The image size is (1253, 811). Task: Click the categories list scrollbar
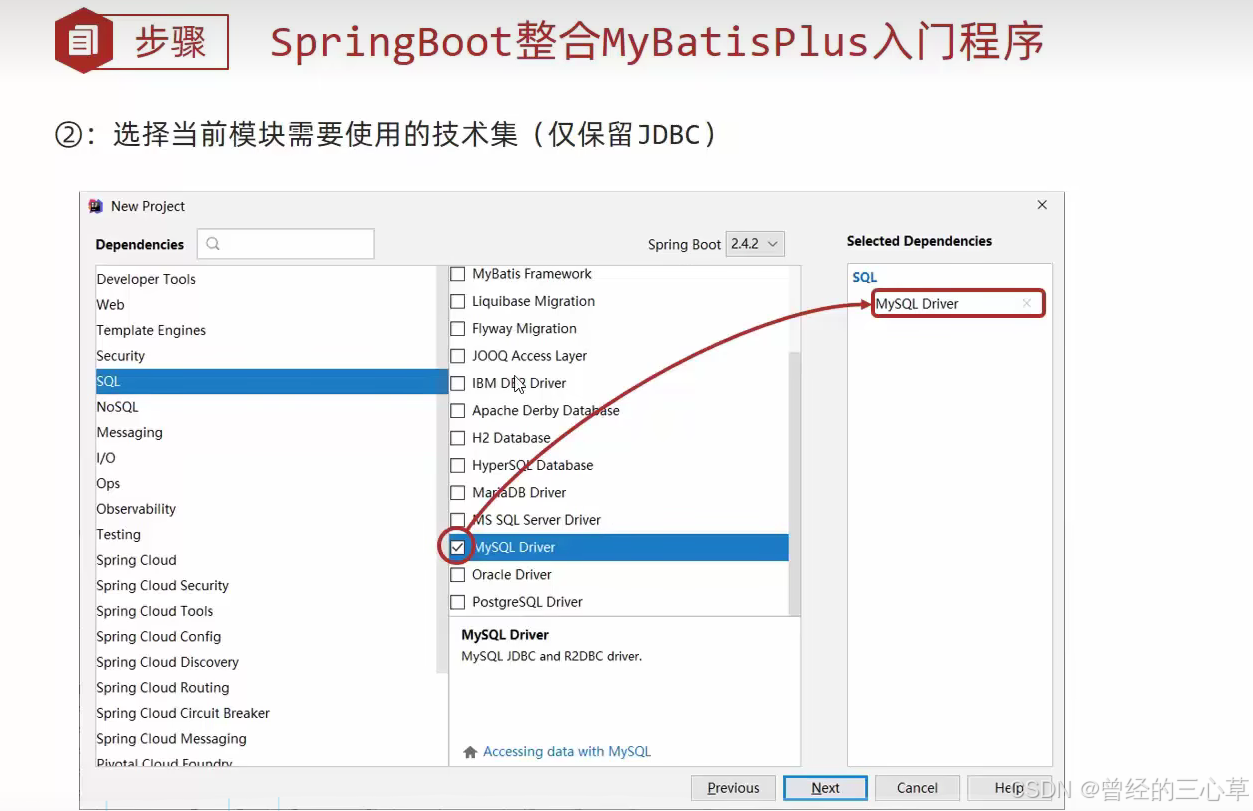[x=443, y=470]
